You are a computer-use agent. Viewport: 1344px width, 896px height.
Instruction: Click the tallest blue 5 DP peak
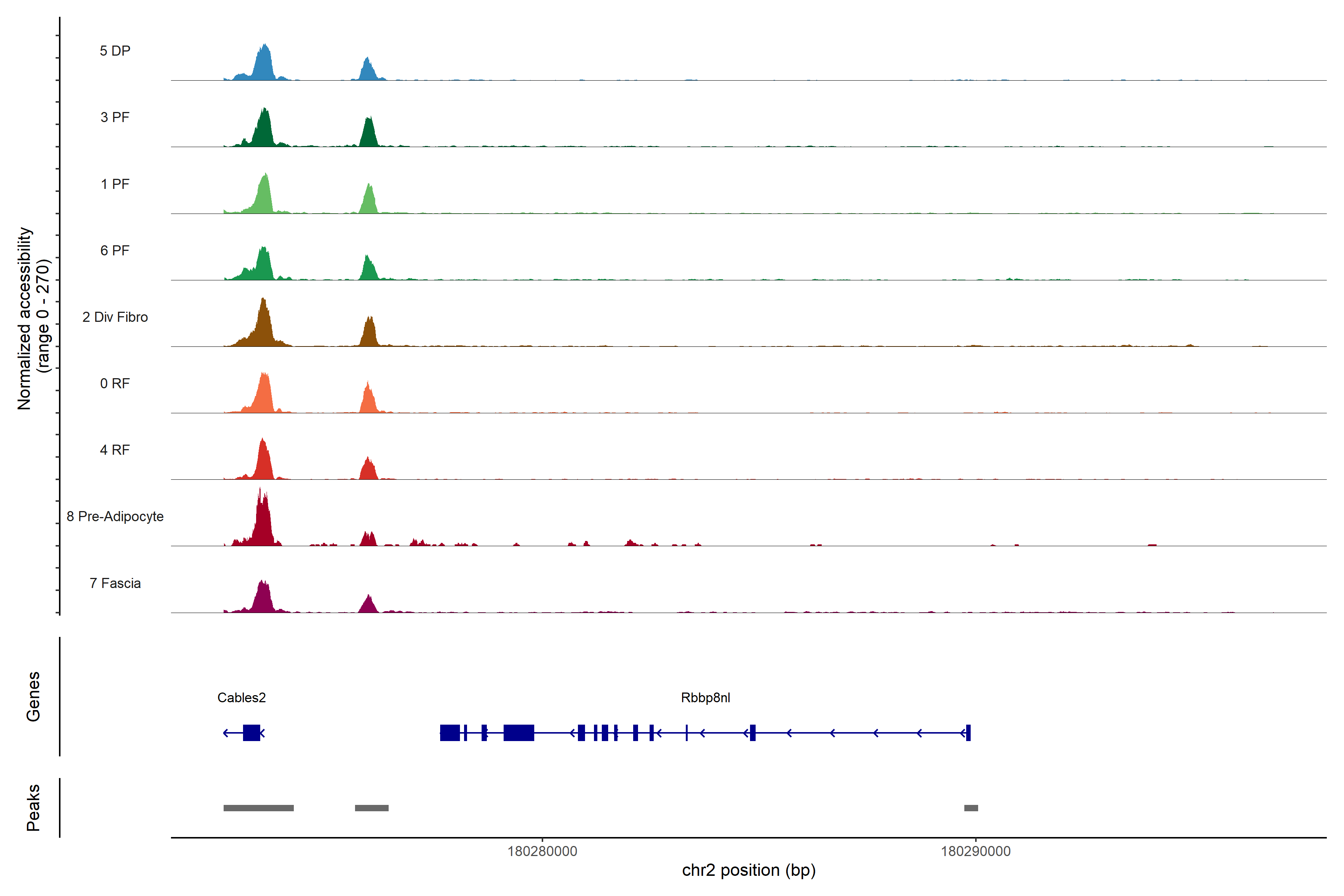pos(264,64)
